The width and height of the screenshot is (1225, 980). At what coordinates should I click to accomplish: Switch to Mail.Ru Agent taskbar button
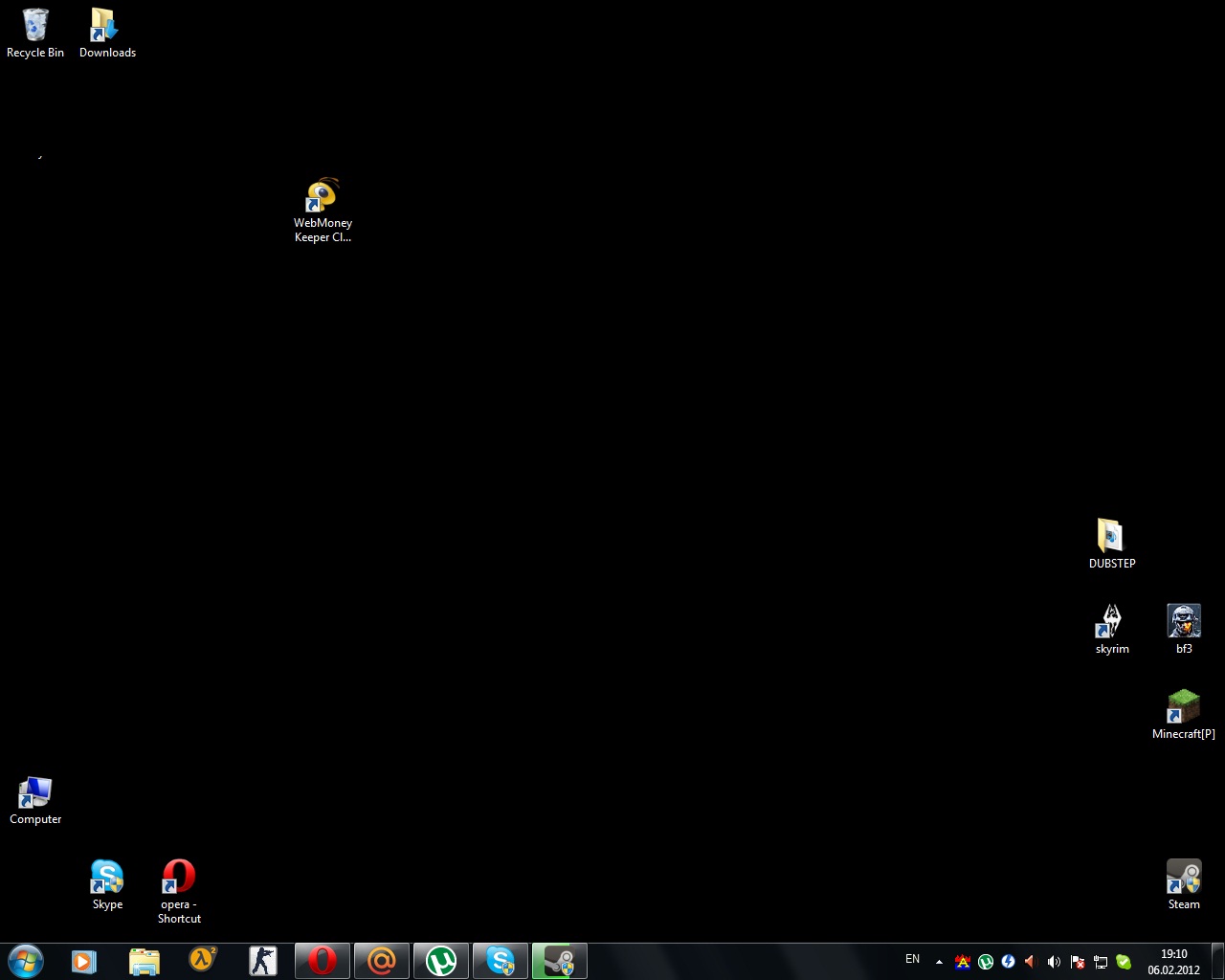[382, 961]
